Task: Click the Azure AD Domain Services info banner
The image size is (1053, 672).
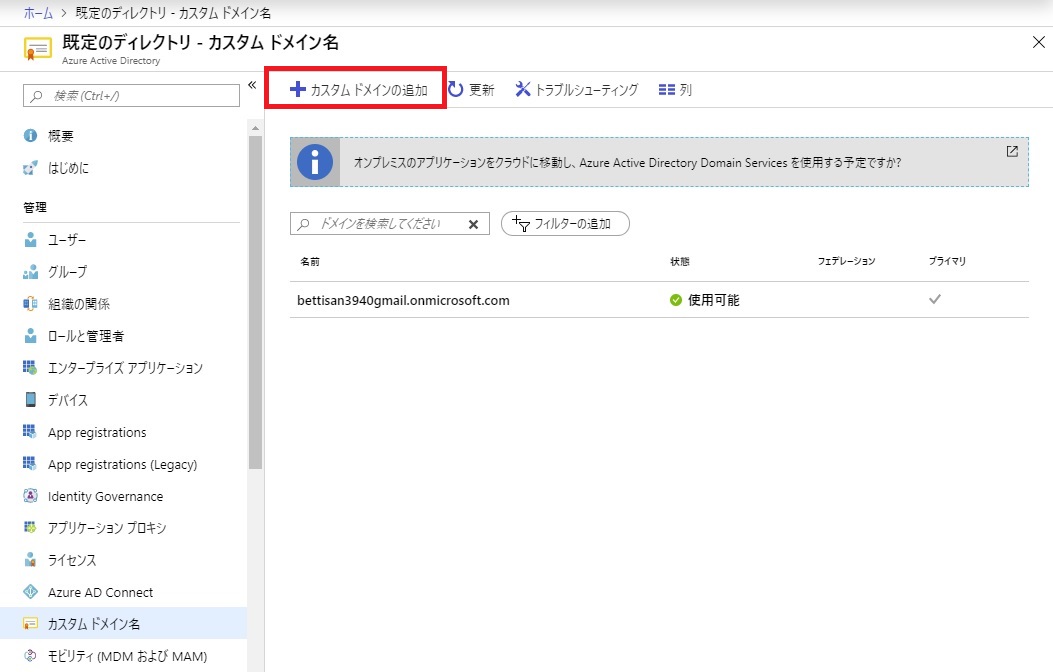Action: coord(659,162)
